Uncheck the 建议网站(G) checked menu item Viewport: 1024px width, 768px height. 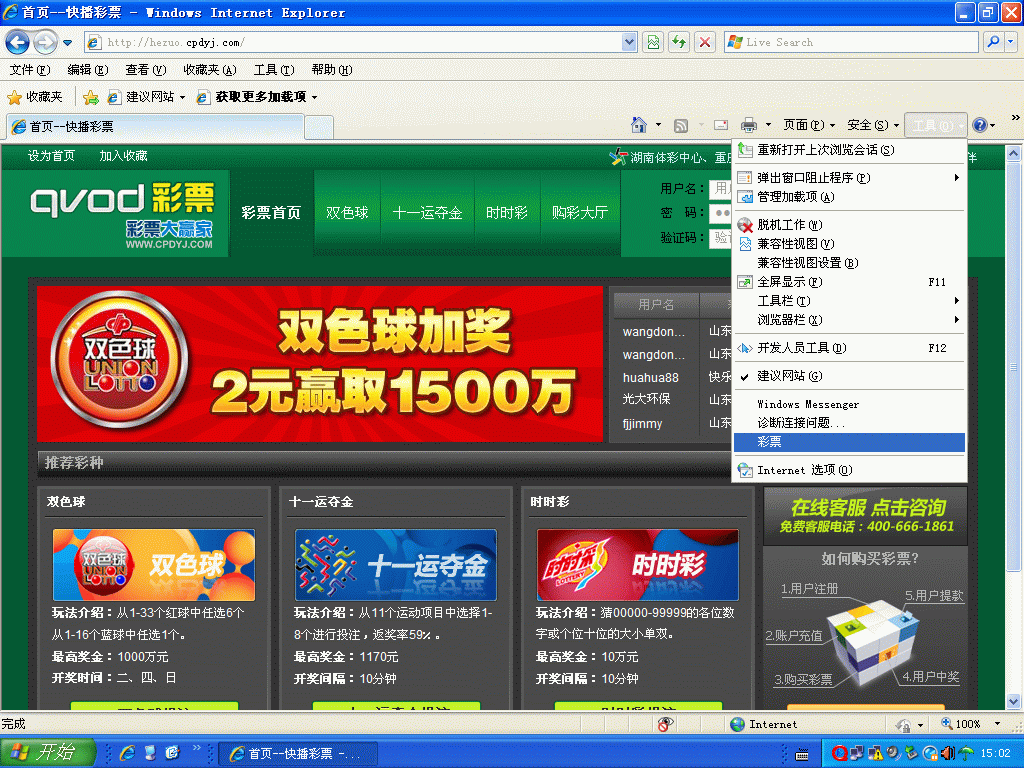click(x=849, y=376)
